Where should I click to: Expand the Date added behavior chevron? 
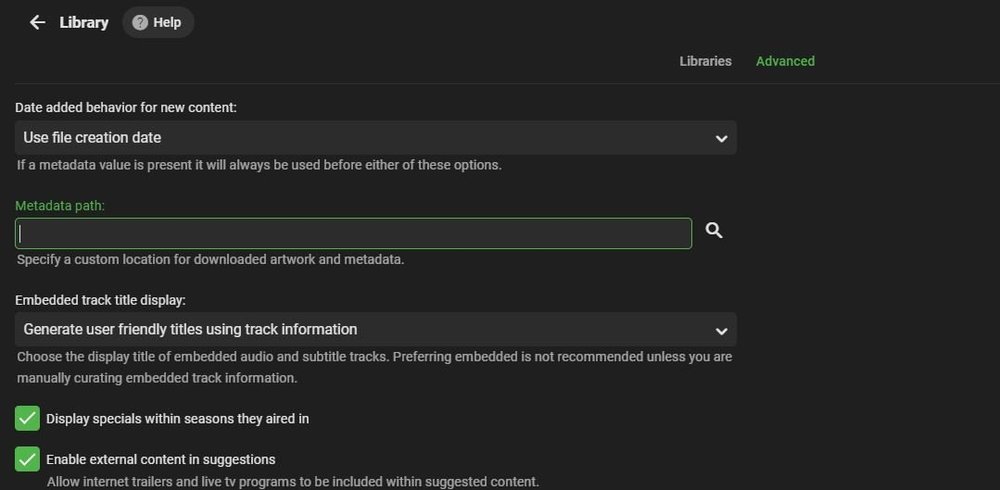[x=721, y=138]
